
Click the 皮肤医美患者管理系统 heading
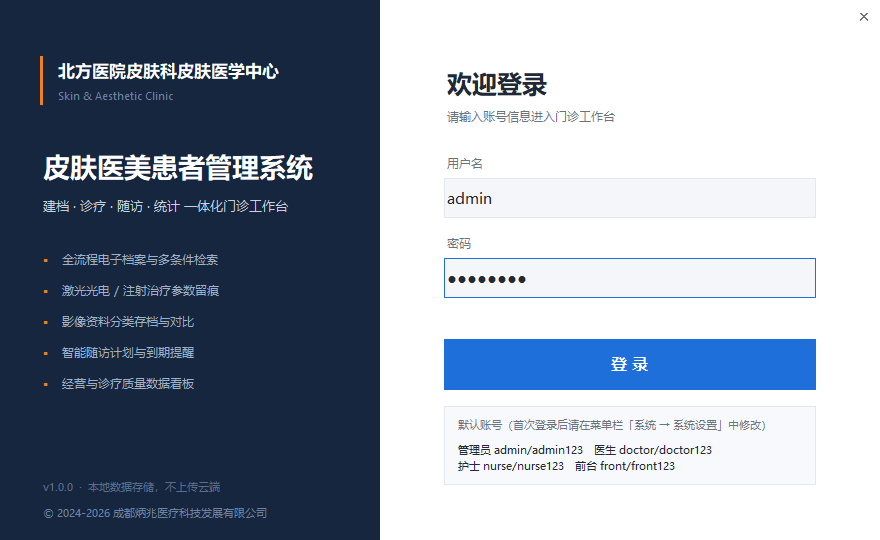pos(178,168)
